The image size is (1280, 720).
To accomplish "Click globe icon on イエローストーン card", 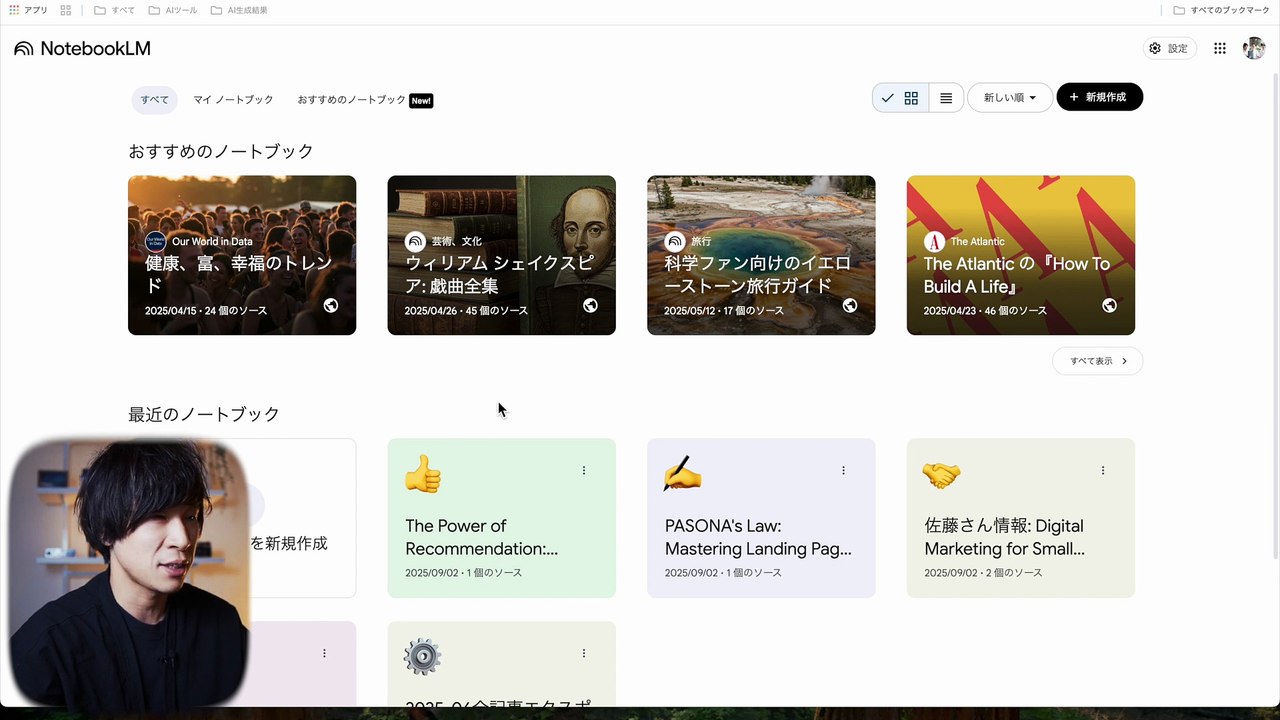I will 850,306.
